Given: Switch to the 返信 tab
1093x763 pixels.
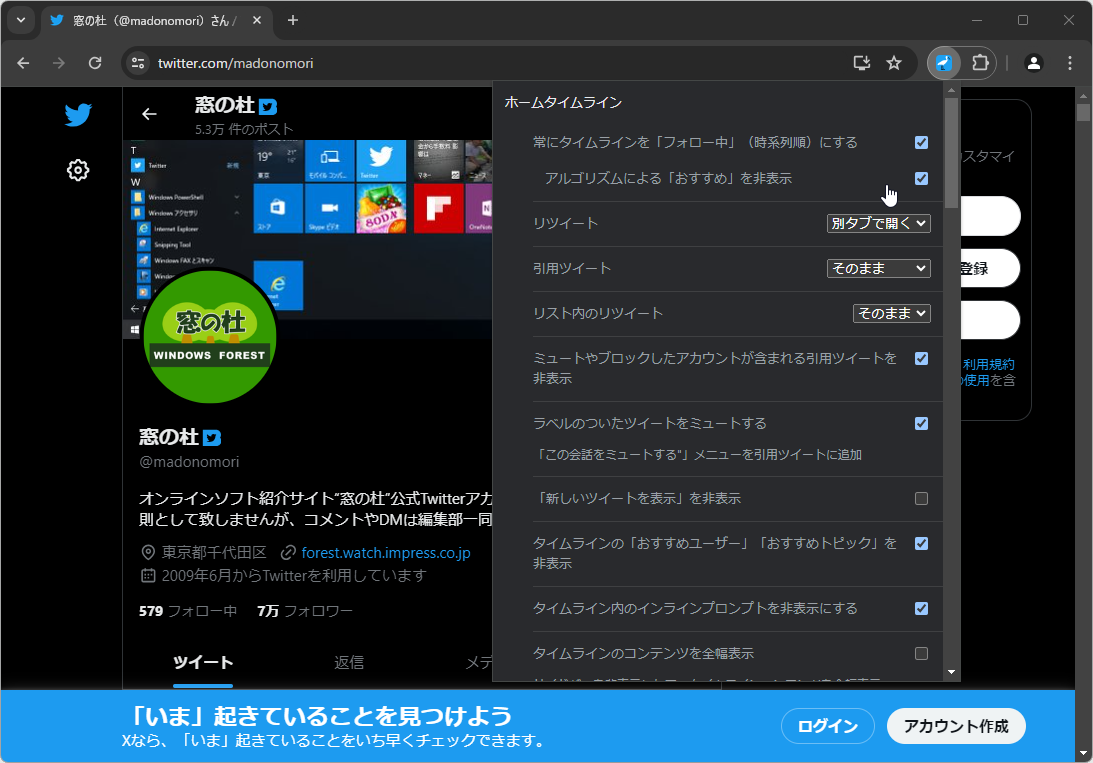Looking at the screenshot, I should point(350,662).
